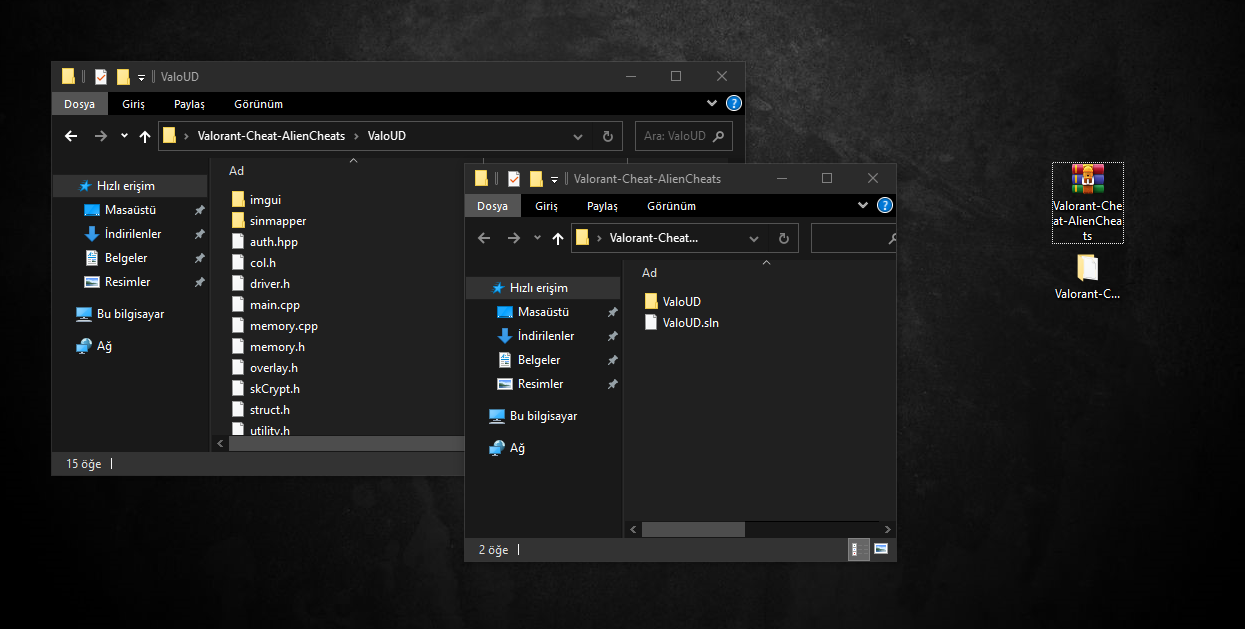Click search box 'Ara: ValoUD'
1245x629 pixels.
click(684, 136)
